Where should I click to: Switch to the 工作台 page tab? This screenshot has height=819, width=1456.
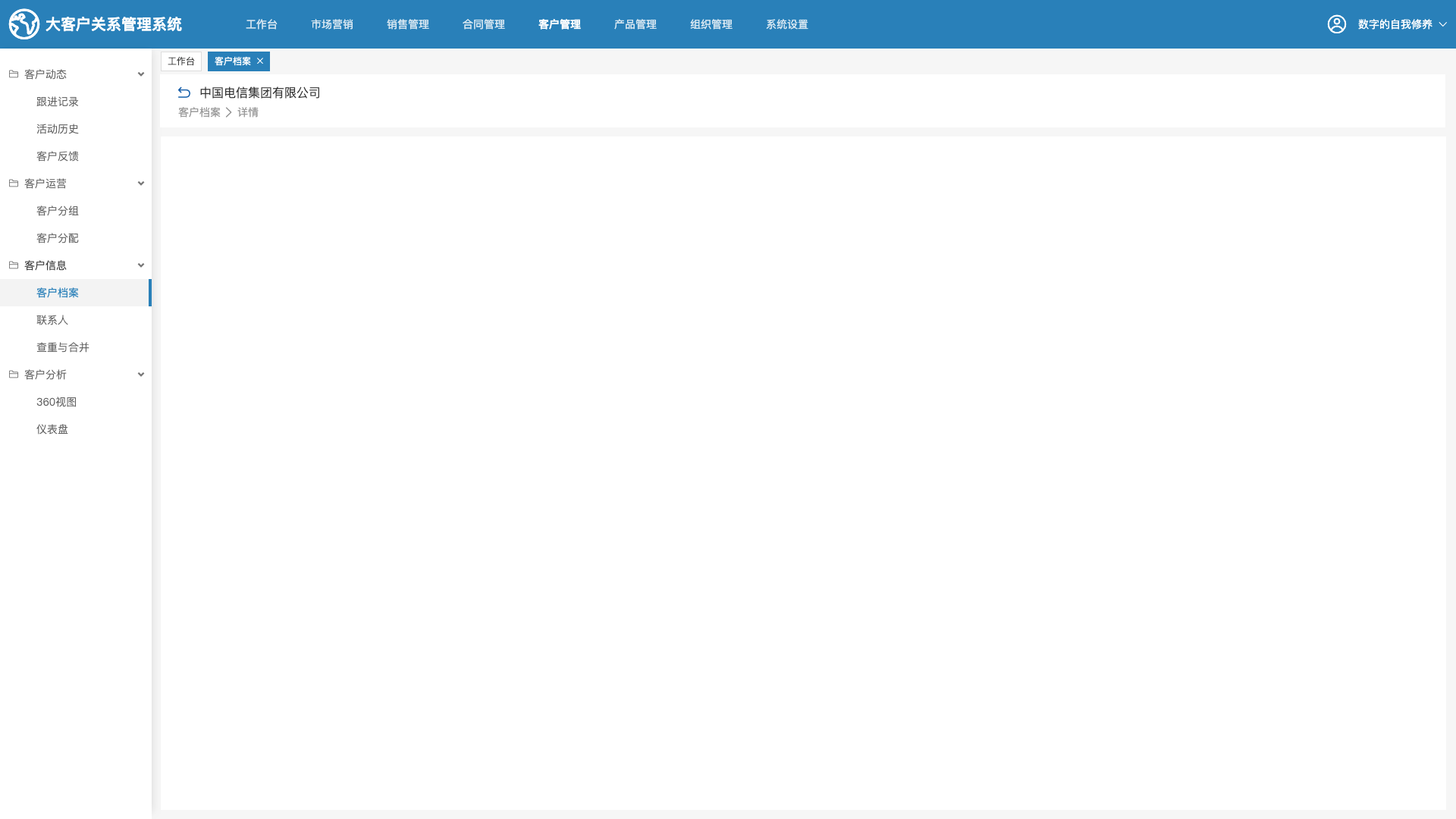click(181, 61)
